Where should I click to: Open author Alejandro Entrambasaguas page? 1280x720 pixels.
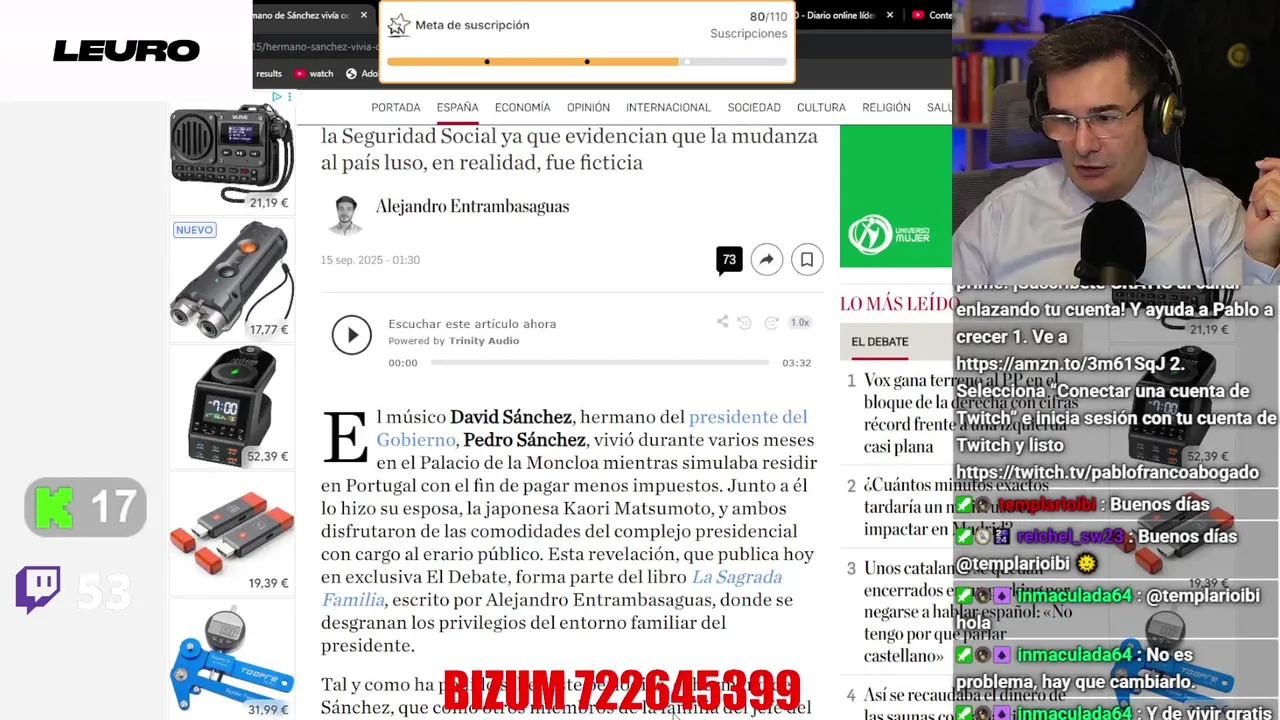pyautogui.click(x=472, y=207)
